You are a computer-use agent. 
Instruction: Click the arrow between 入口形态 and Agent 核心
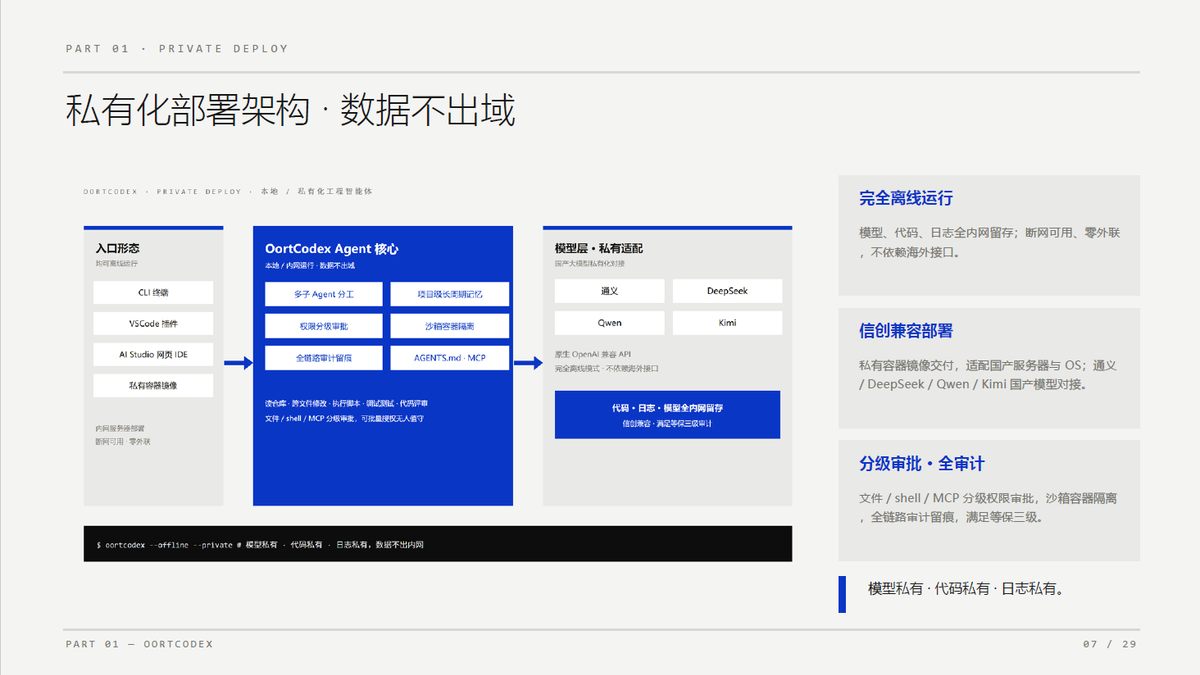(x=238, y=363)
